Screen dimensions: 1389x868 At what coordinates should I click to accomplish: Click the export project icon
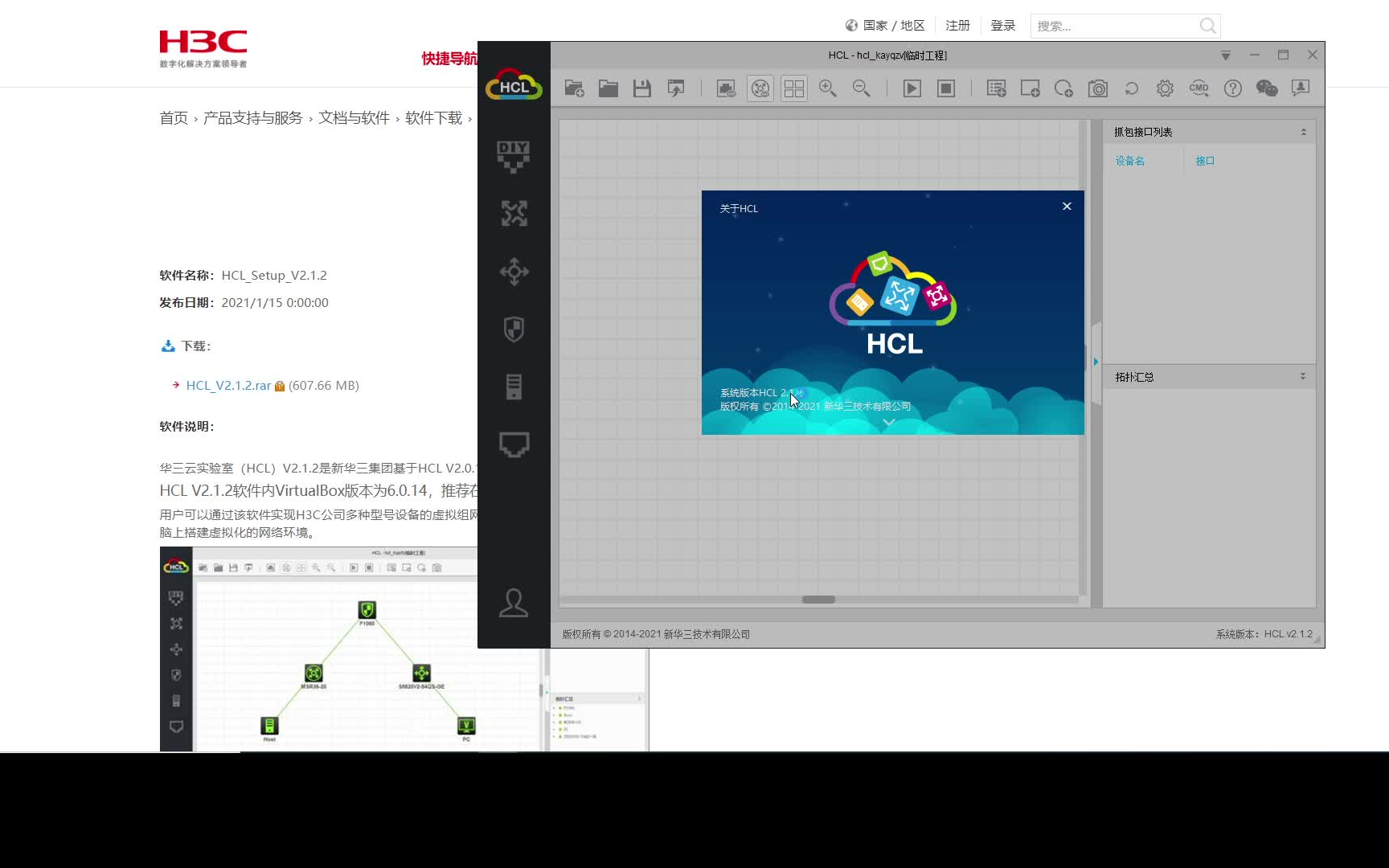click(x=676, y=88)
